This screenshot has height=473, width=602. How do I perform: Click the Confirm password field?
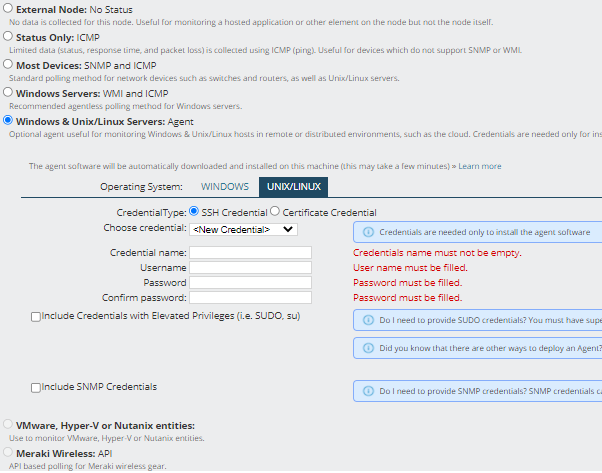[x=250, y=298]
